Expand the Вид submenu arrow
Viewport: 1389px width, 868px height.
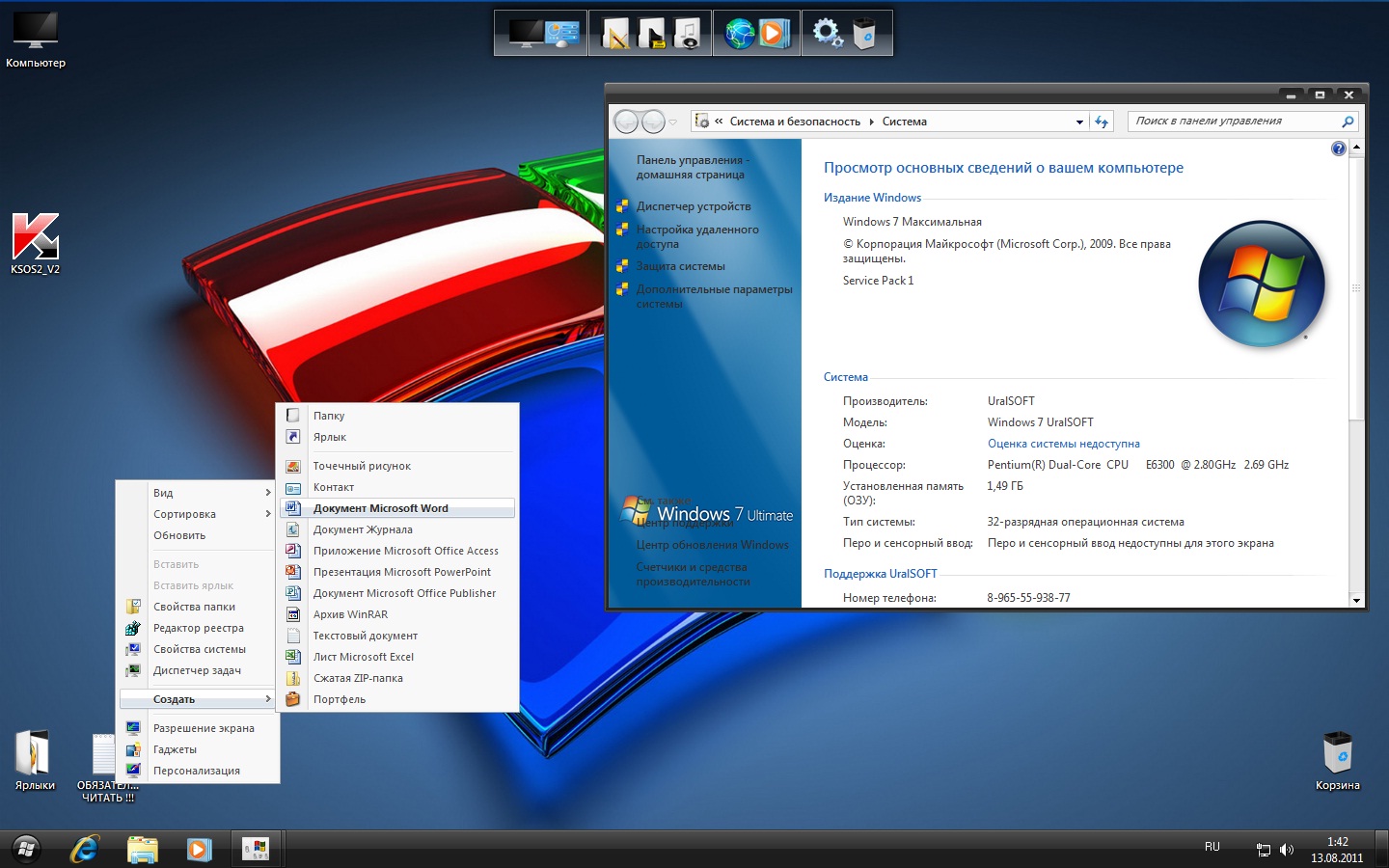(268, 493)
